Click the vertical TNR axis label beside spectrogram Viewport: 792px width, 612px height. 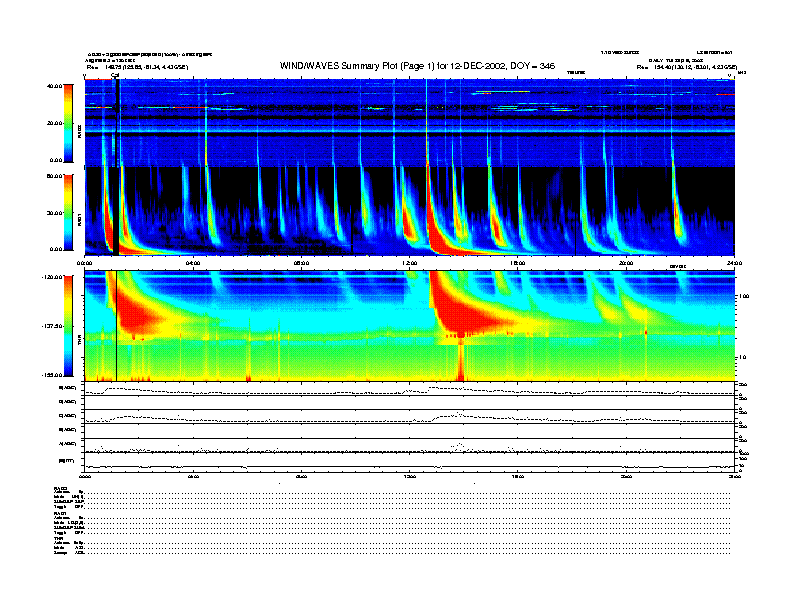click(x=79, y=342)
